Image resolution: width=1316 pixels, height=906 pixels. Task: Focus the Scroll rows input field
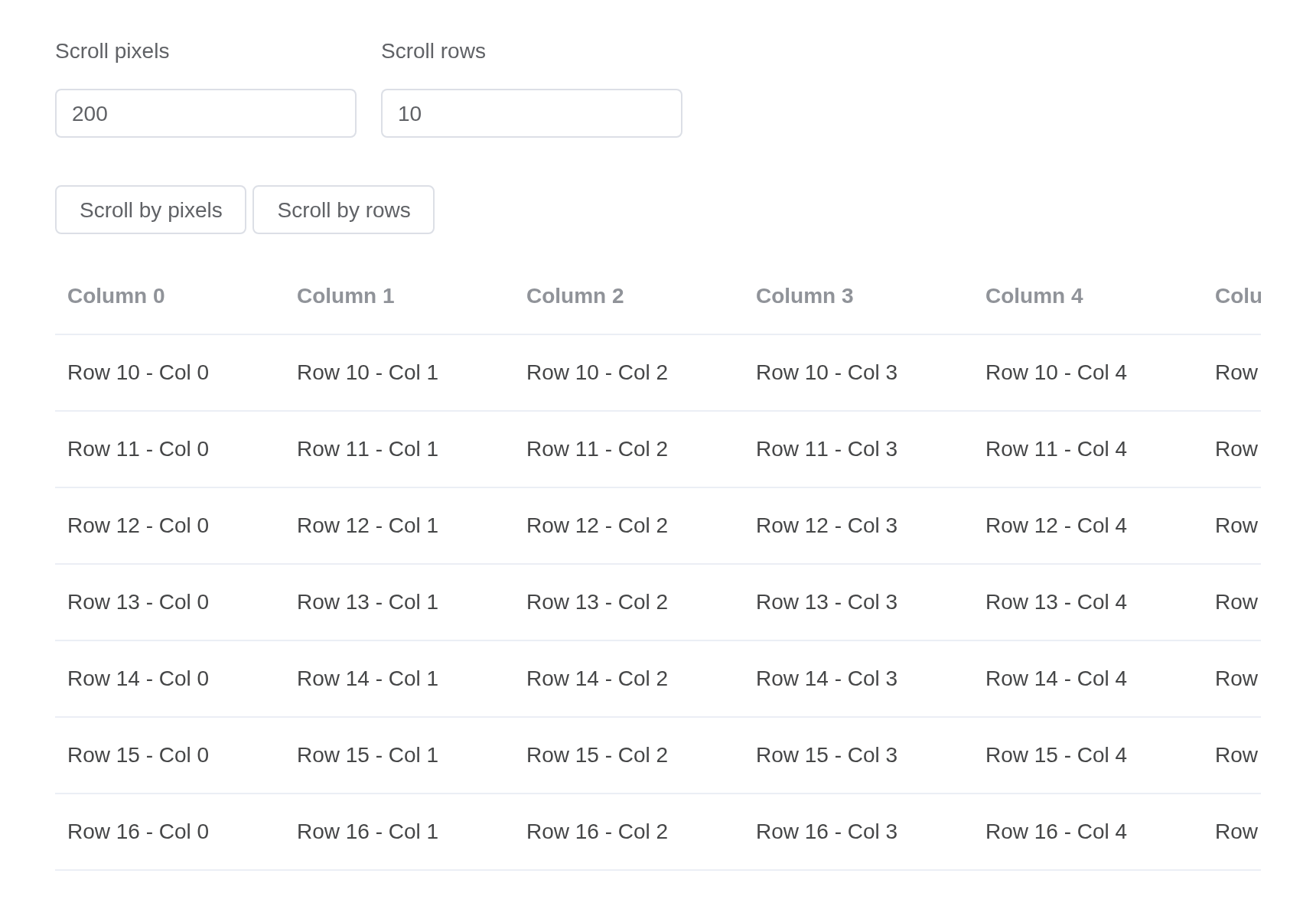[x=532, y=113]
